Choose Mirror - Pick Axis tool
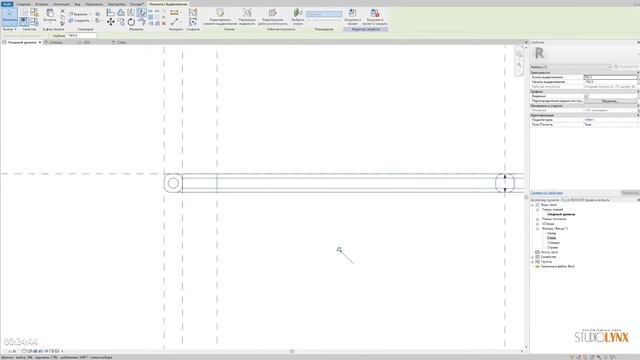Image resolution: width=640 pixels, height=360 pixels. pyautogui.click(x=131, y=13)
